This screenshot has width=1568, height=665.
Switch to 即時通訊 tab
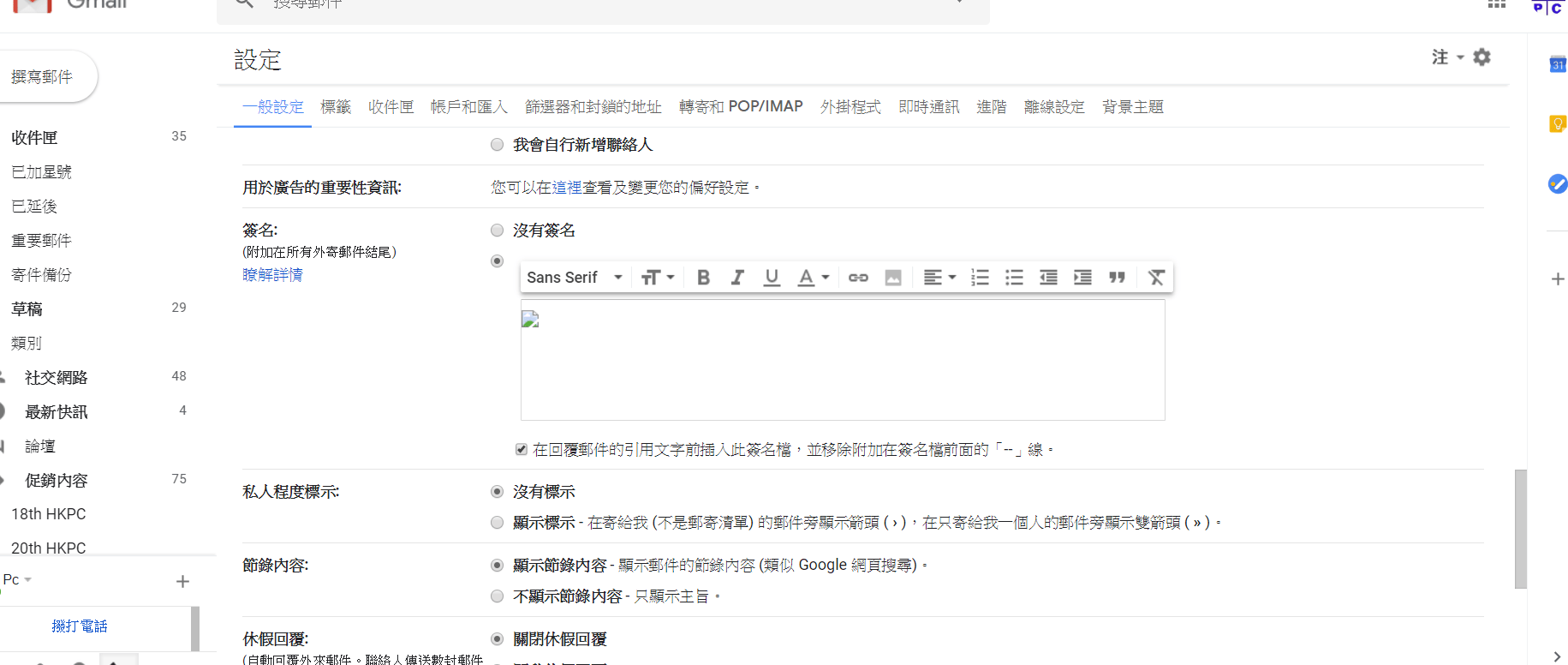(x=929, y=107)
